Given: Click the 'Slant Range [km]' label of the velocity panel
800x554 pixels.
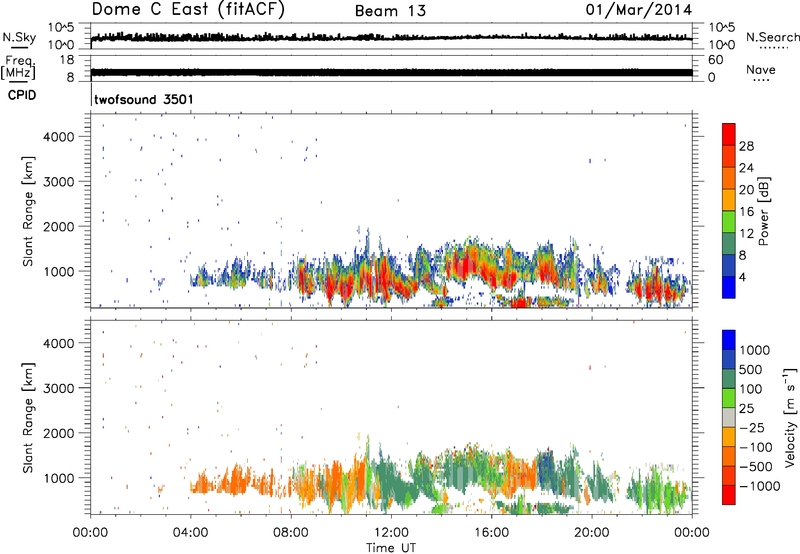Looking at the screenshot, I should tap(28, 418).
